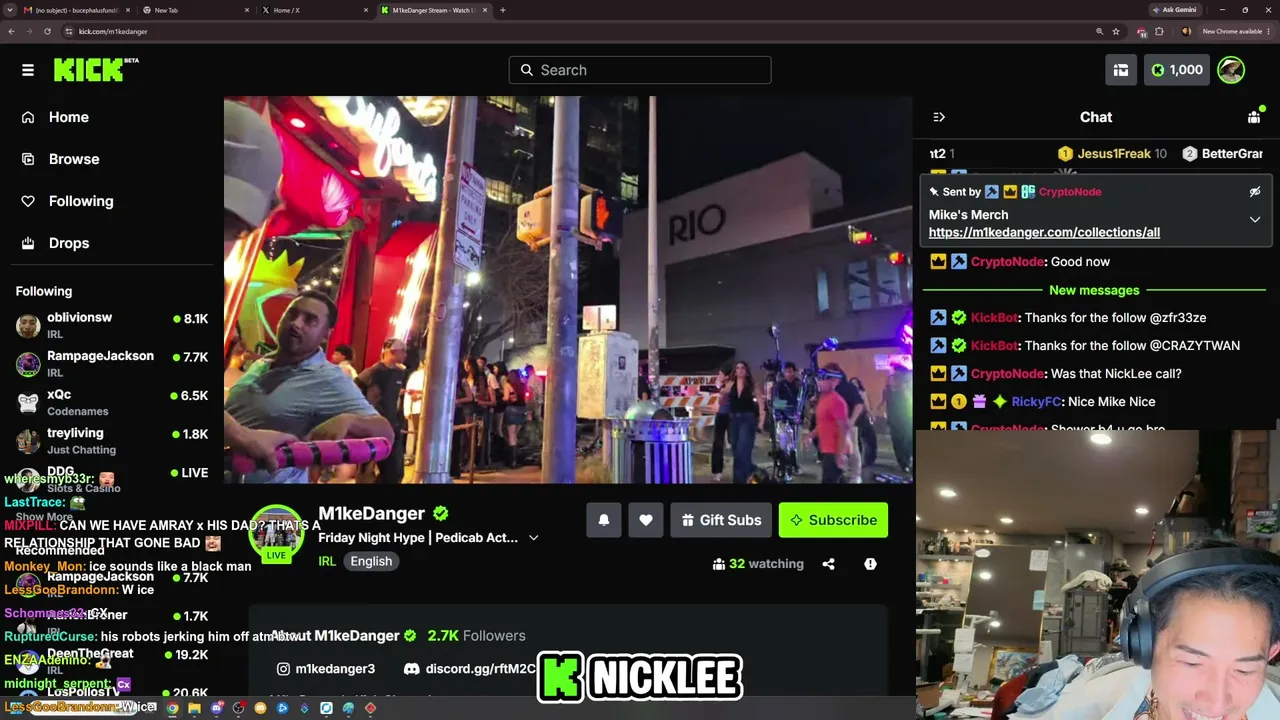
Task: Open the m1kedanger3 Instagram link
Action: 326,669
